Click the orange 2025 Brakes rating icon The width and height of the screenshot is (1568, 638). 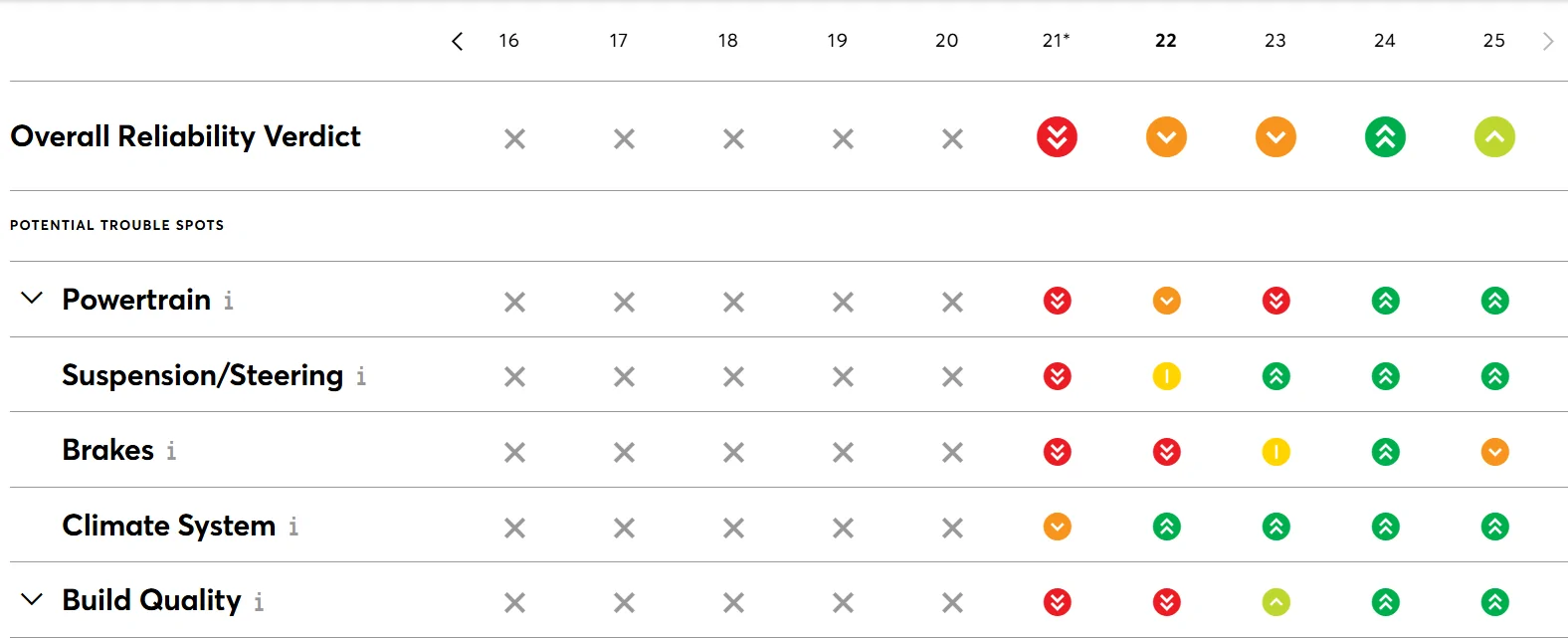(x=1494, y=452)
